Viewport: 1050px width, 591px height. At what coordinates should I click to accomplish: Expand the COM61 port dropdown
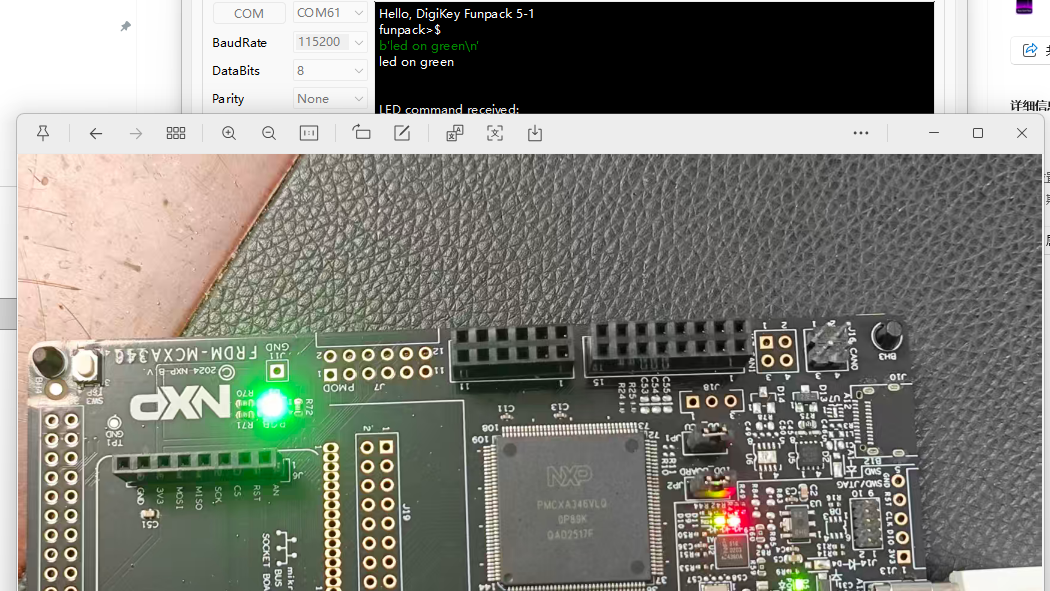(331, 13)
